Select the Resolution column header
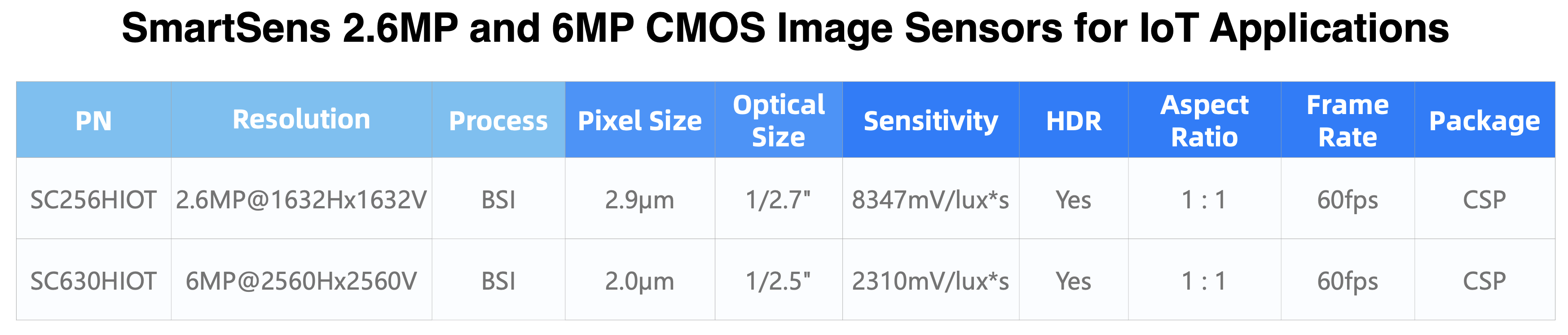The width and height of the screenshot is (1568, 335). 301,119
